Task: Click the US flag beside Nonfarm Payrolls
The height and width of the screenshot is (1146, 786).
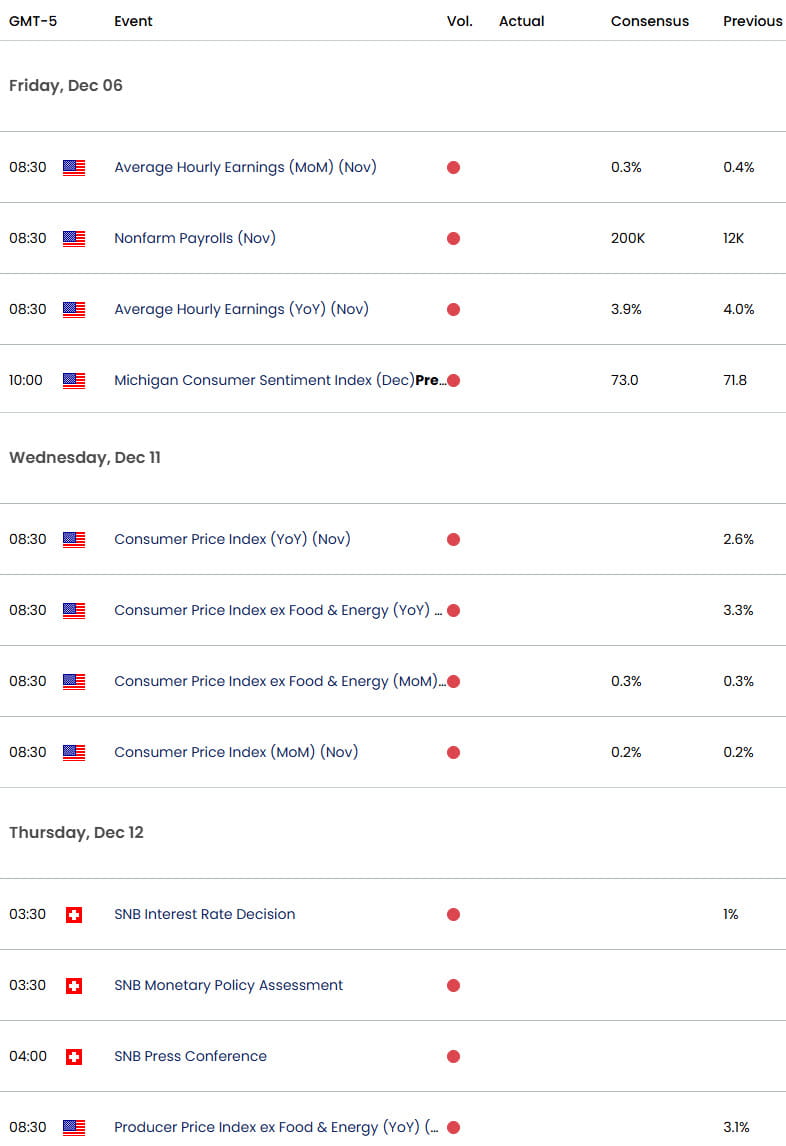Action: pos(74,239)
